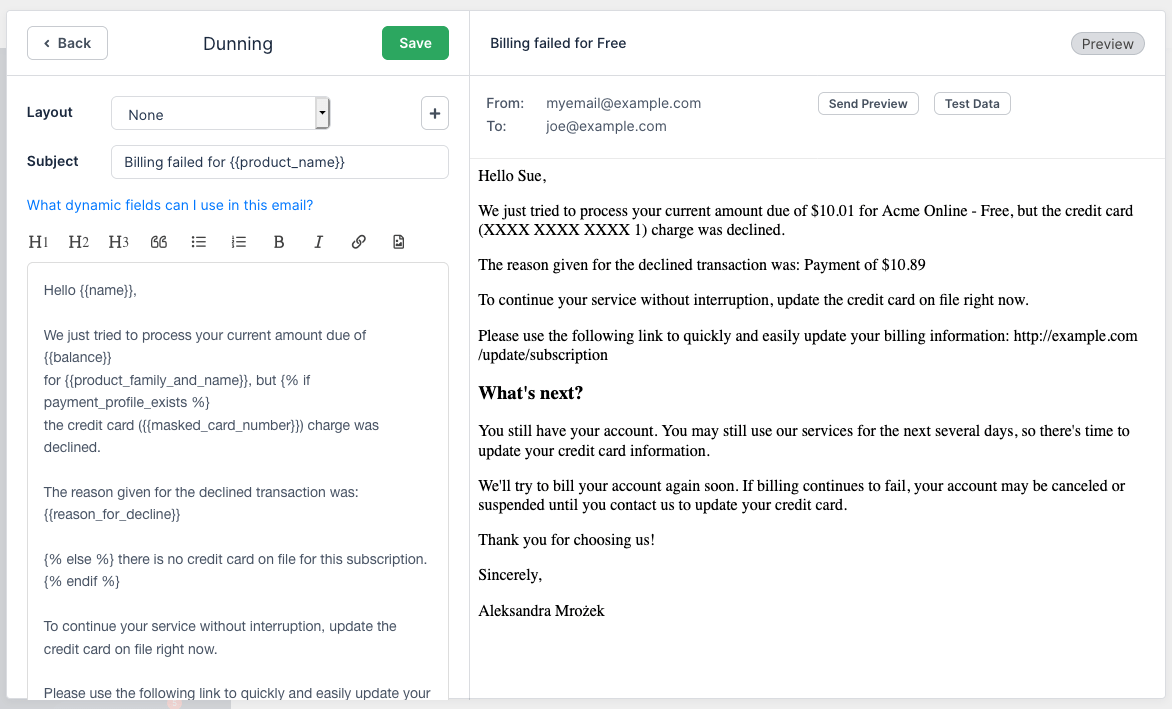Viewport: 1172px width, 709px height.
Task: Click 'Sincerely,' in the preview
Action: pyautogui.click(x=510, y=575)
